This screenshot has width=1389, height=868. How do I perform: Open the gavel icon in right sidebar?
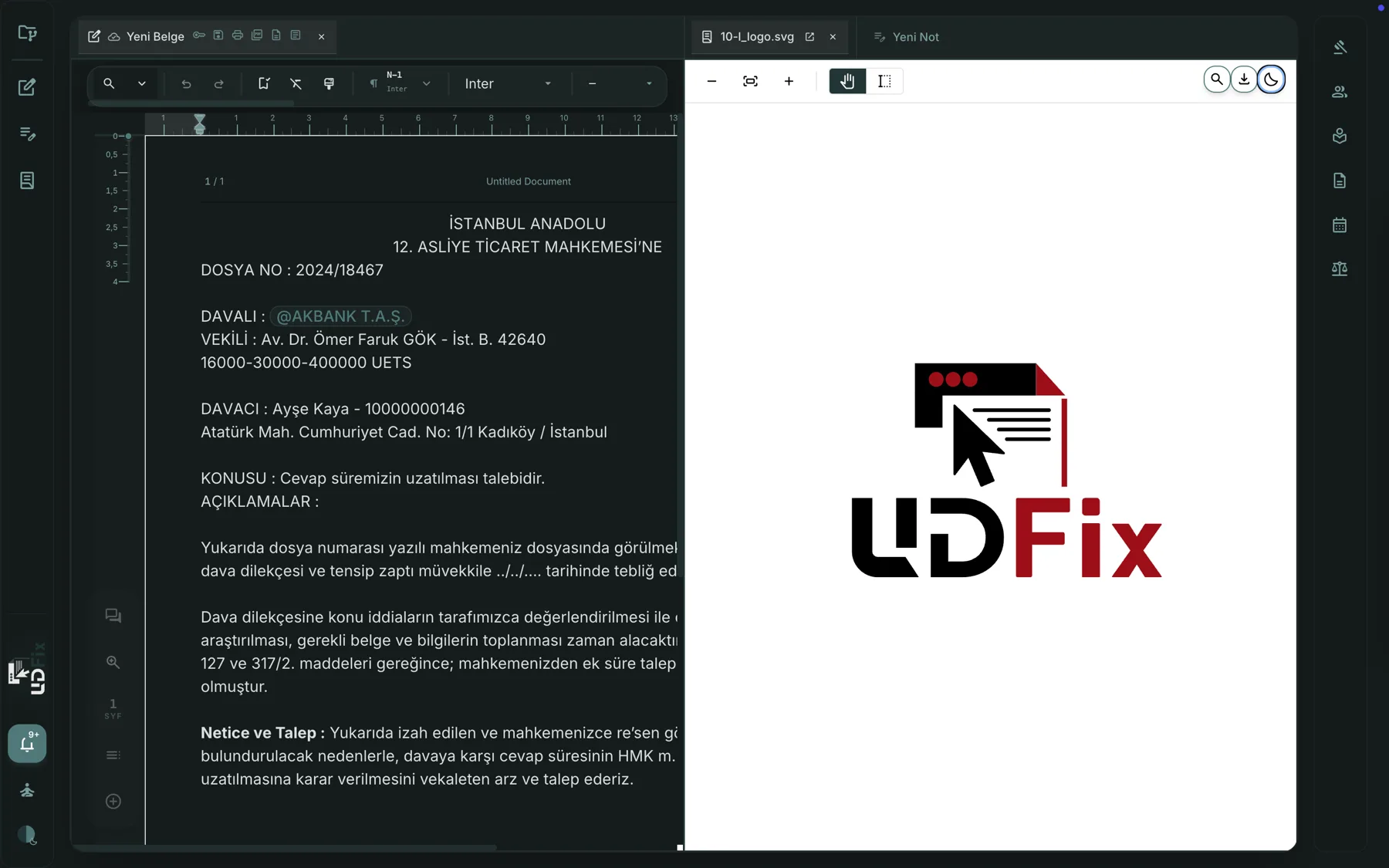point(1340,47)
